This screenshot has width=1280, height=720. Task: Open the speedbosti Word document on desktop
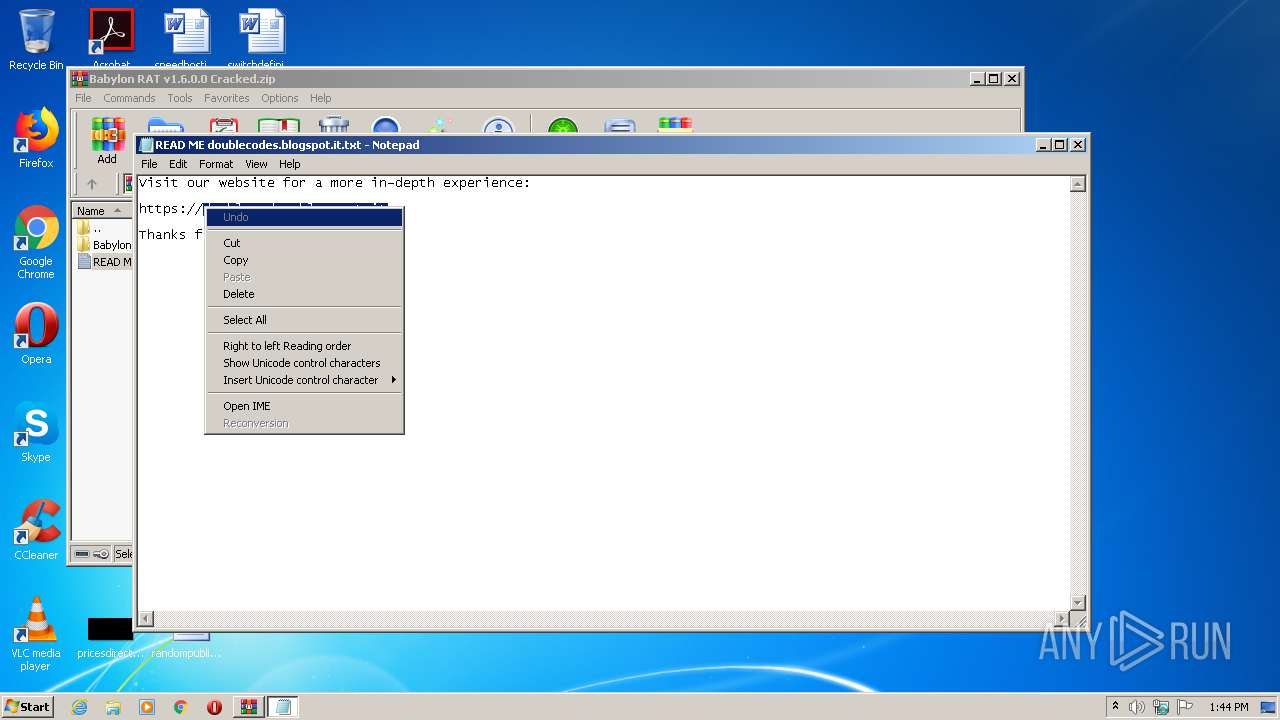(x=186, y=40)
